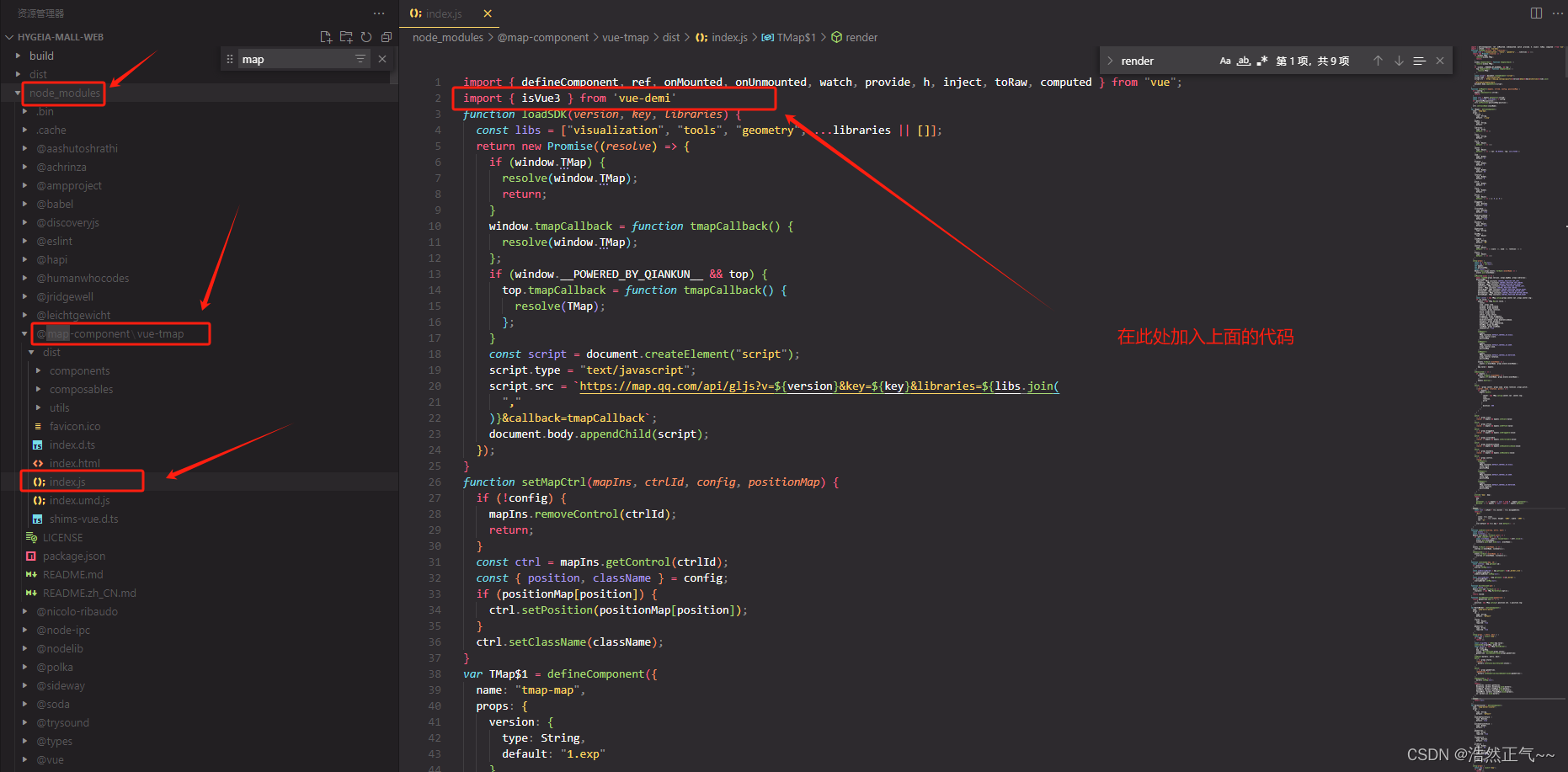The width and height of the screenshot is (1568, 772).
Task: Open the Split Editor icon top right
Action: [x=1534, y=13]
